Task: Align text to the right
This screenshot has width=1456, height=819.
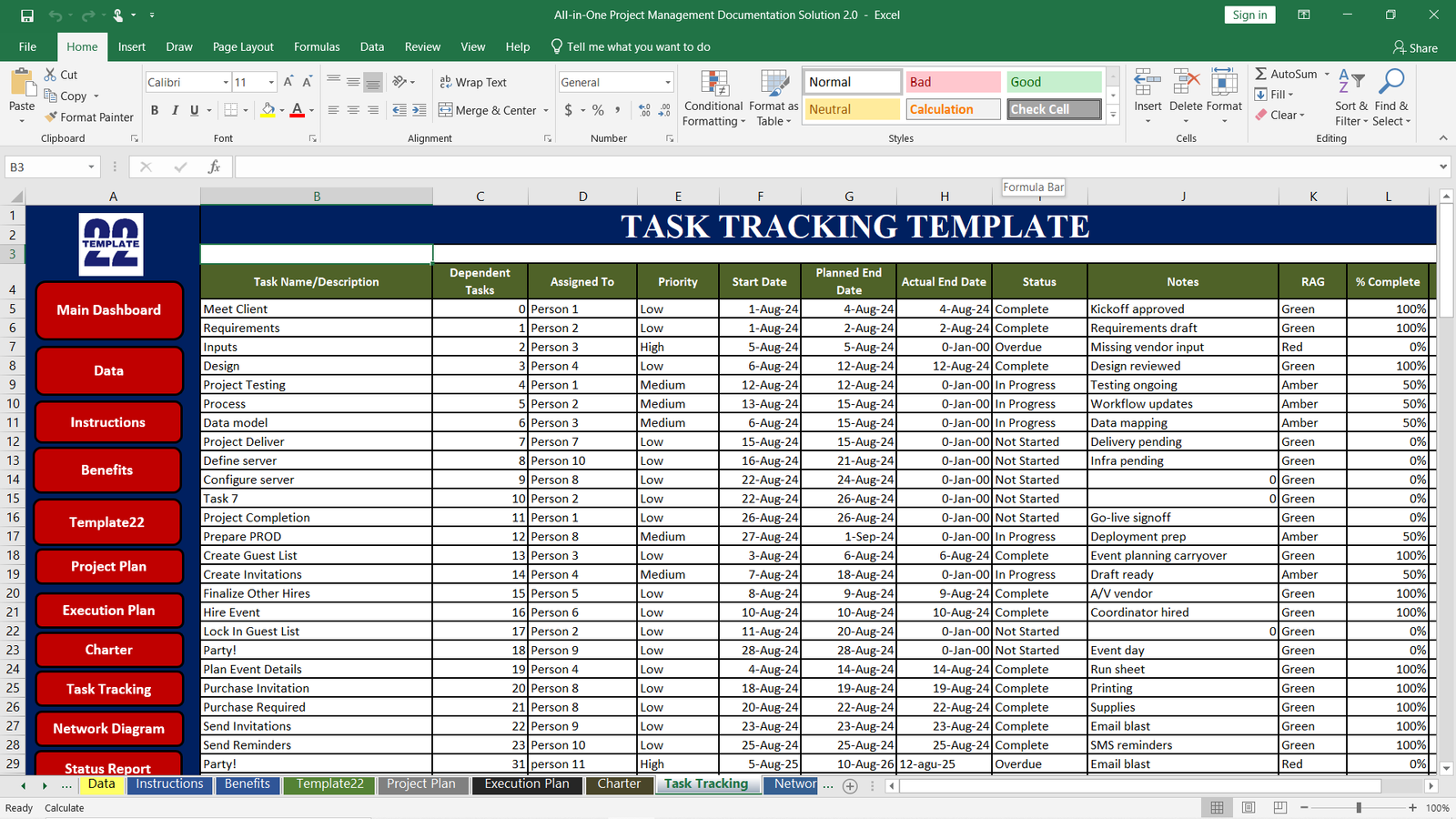Action: 373,110
